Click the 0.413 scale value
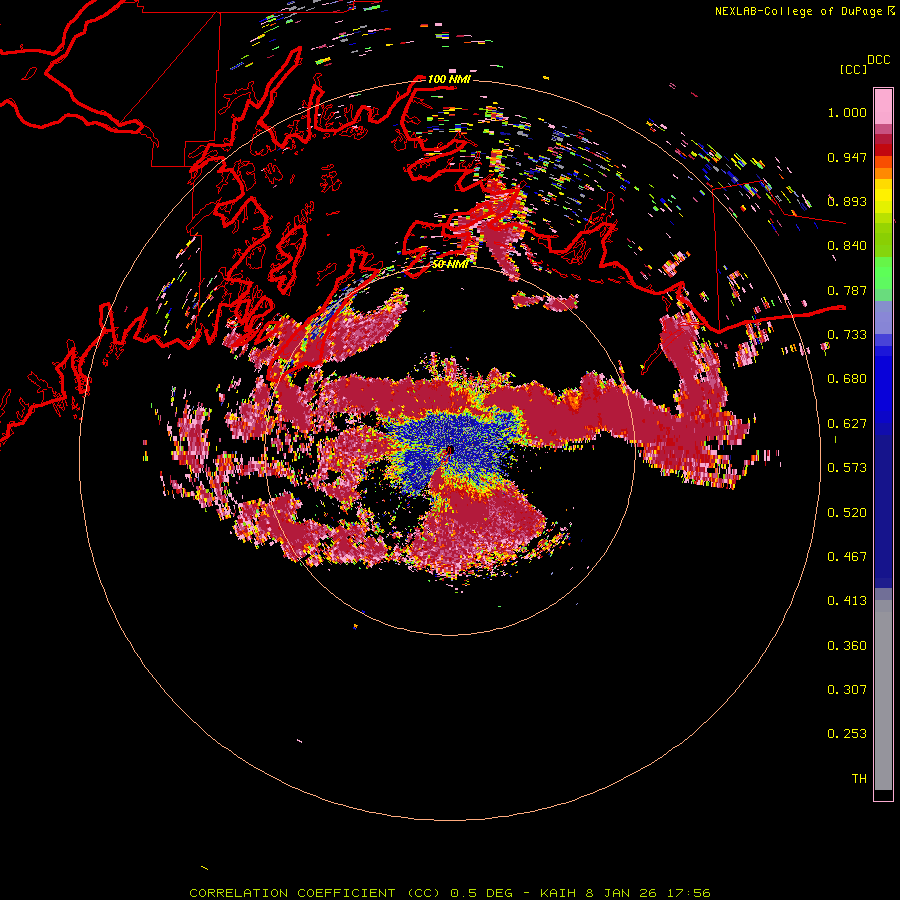The width and height of the screenshot is (900, 900). coord(847,601)
